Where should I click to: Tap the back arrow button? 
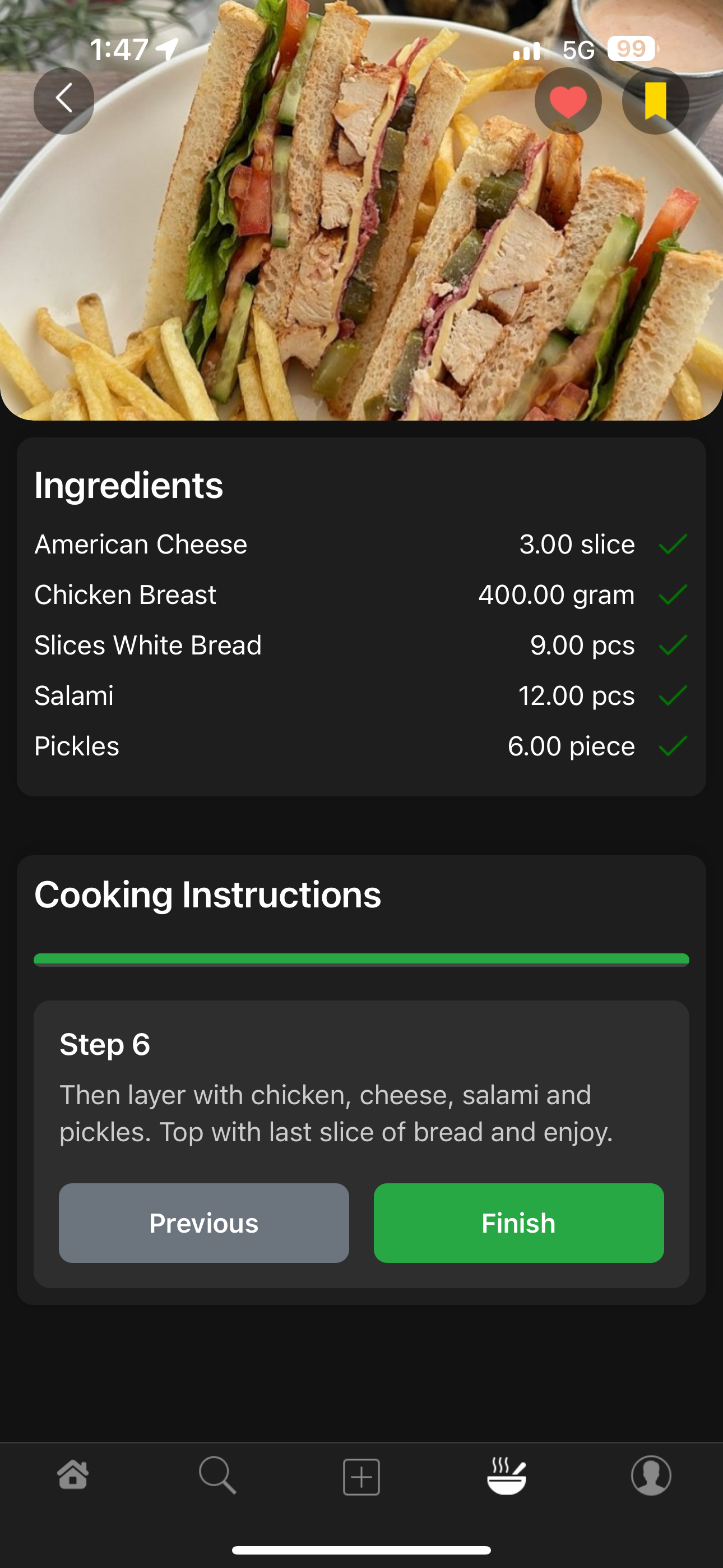[64, 100]
